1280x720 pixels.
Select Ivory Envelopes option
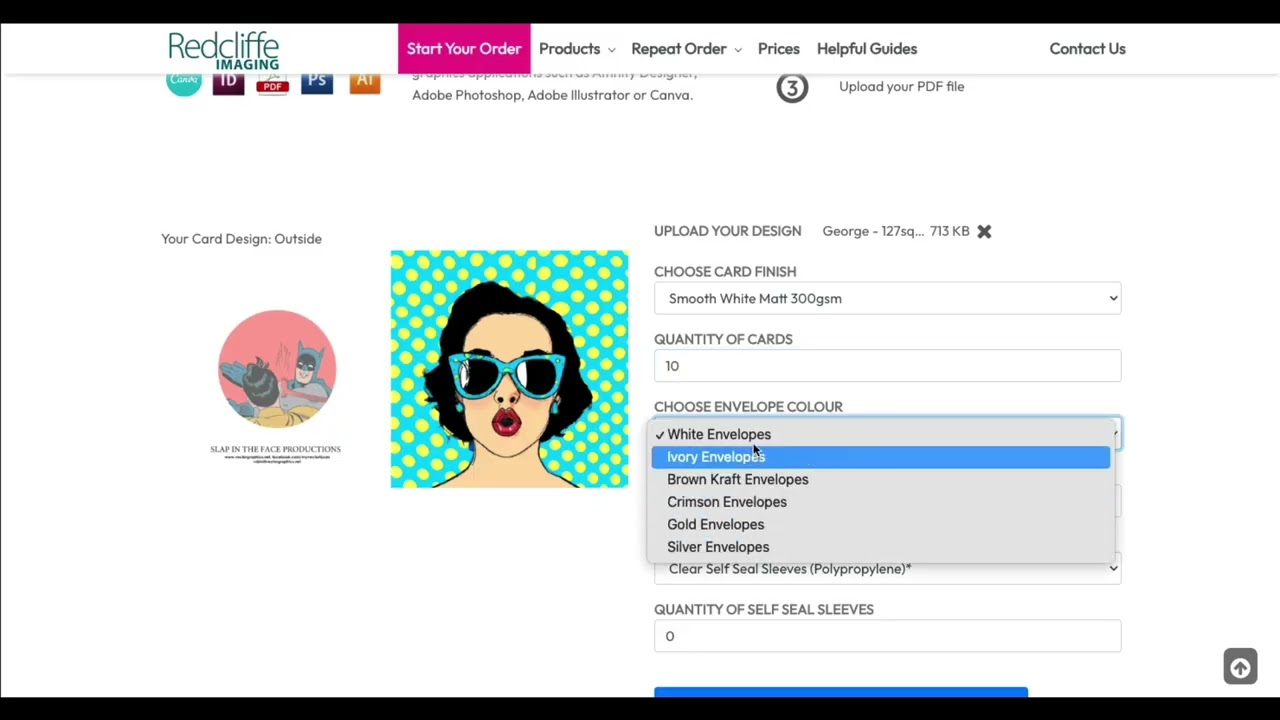(881, 457)
